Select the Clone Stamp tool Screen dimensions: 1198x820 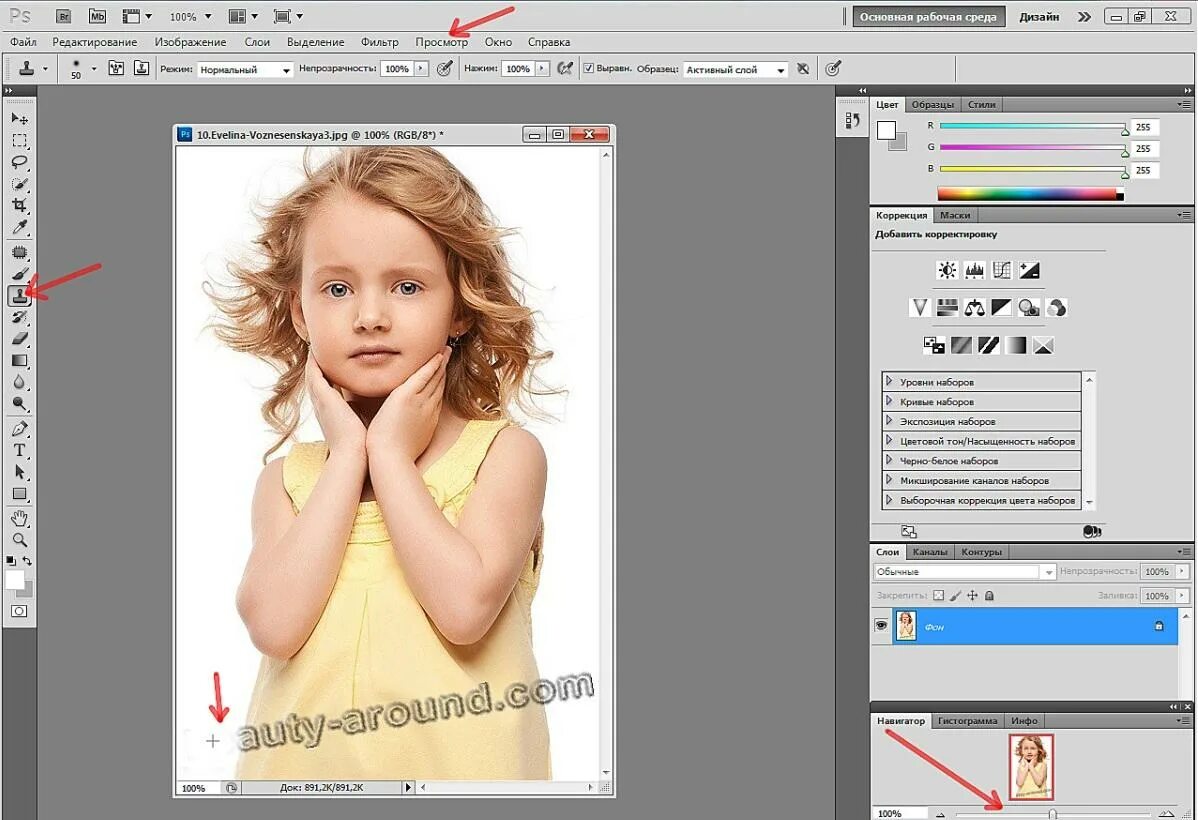19,295
